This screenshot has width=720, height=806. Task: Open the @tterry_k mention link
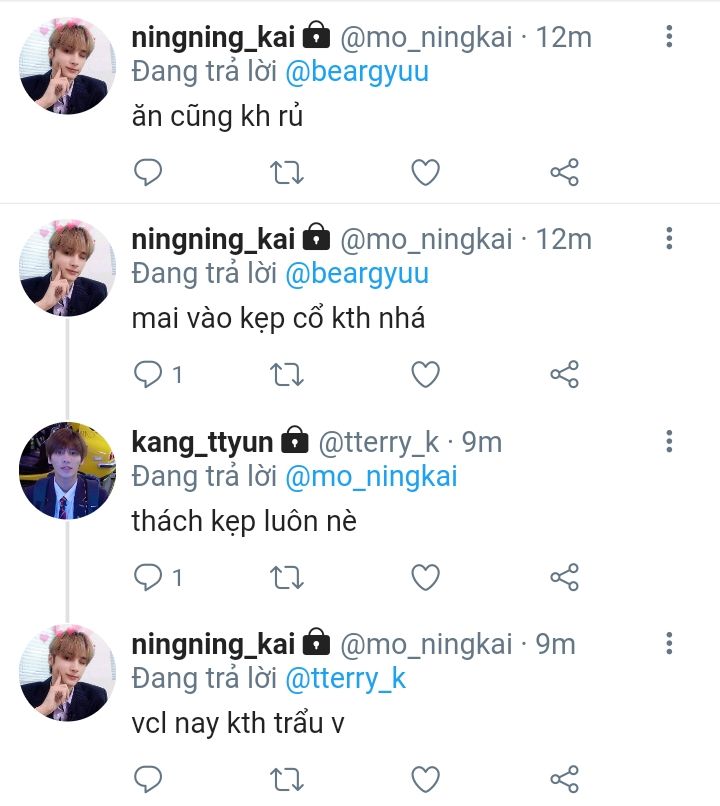[346, 678]
